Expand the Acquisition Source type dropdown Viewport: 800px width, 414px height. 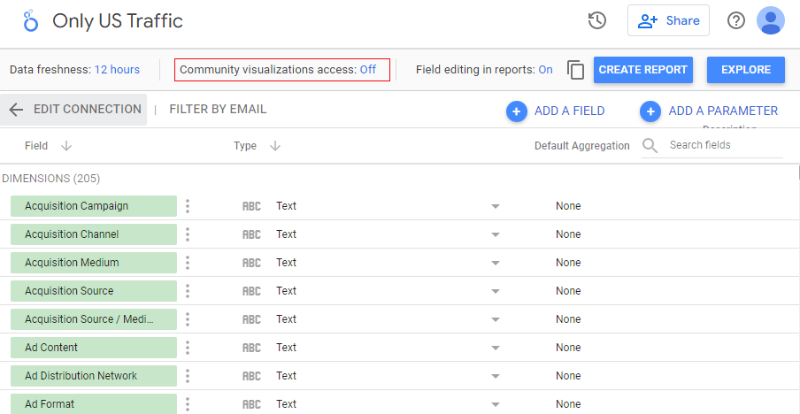pyautogui.click(x=495, y=291)
